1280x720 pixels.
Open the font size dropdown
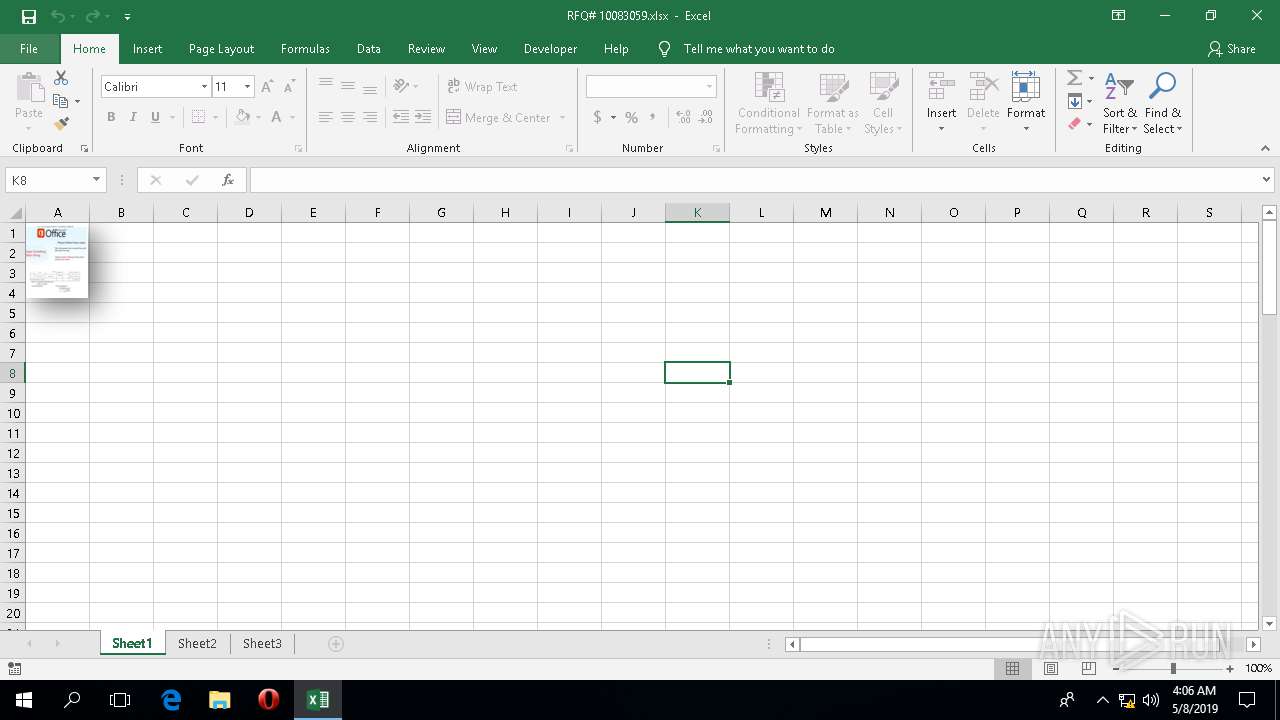[x=247, y=87]
